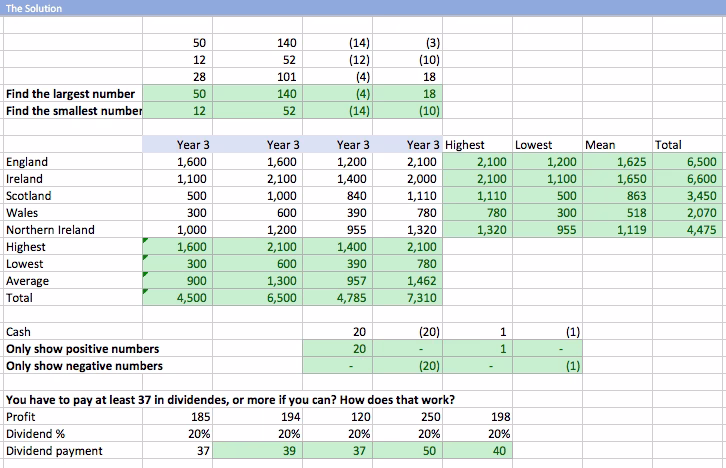726x468 pixels.
Task: Select the Total column header after Mean
Action: pyautogui.click(x=668, y=145)
